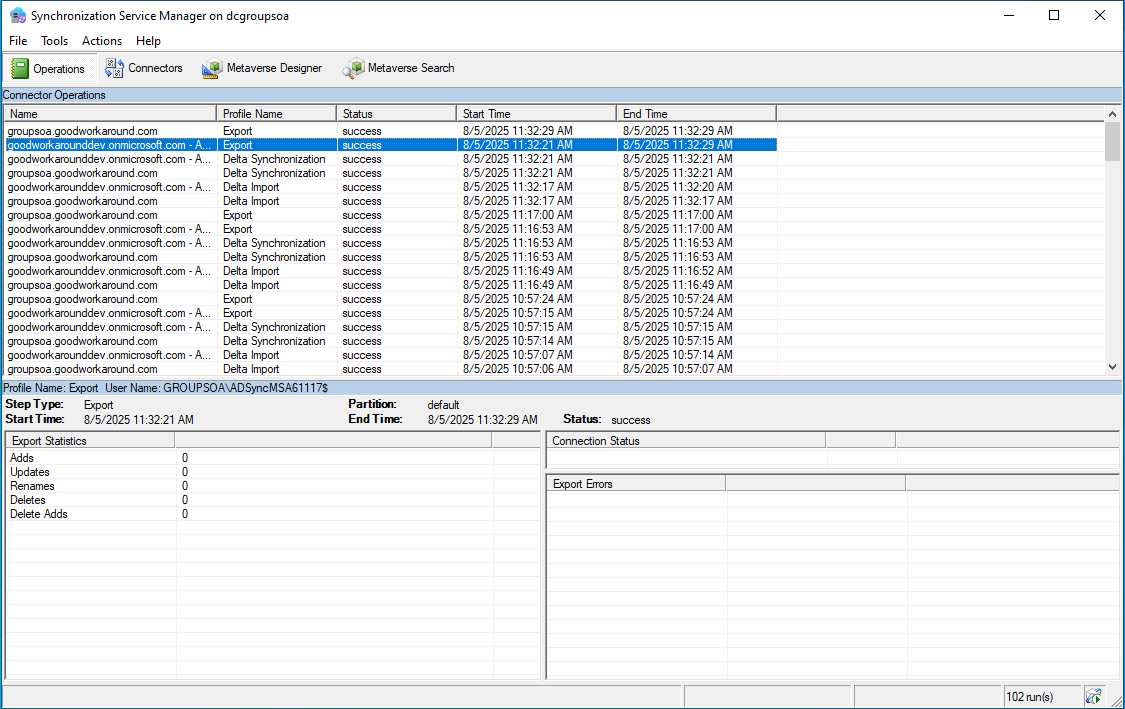This screenshot has height=709, width=1125.
Task: Sort by Profile Name column header
Action: (276, 114)
